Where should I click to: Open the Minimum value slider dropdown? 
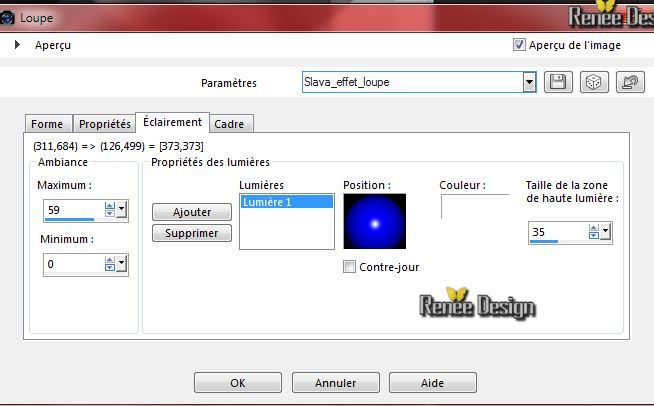[x=121, y=264]
